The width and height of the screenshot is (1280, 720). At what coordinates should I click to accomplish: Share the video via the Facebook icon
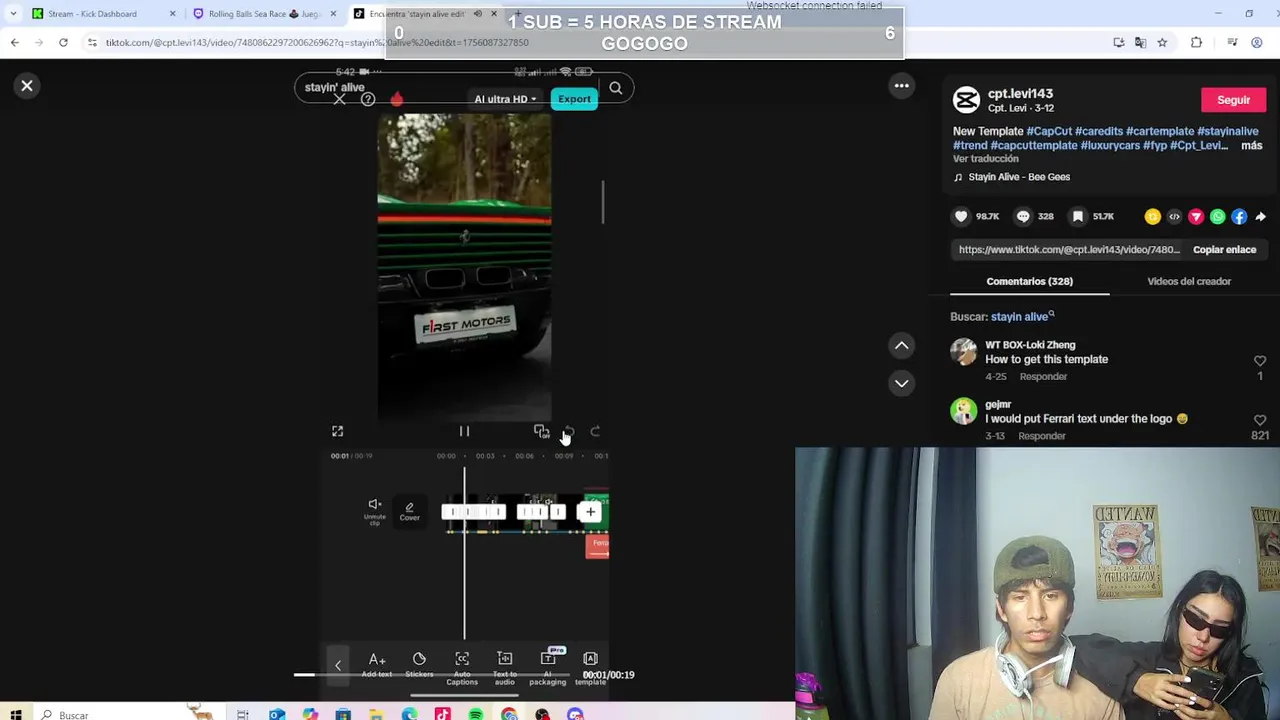click(x=1239, y=216)
